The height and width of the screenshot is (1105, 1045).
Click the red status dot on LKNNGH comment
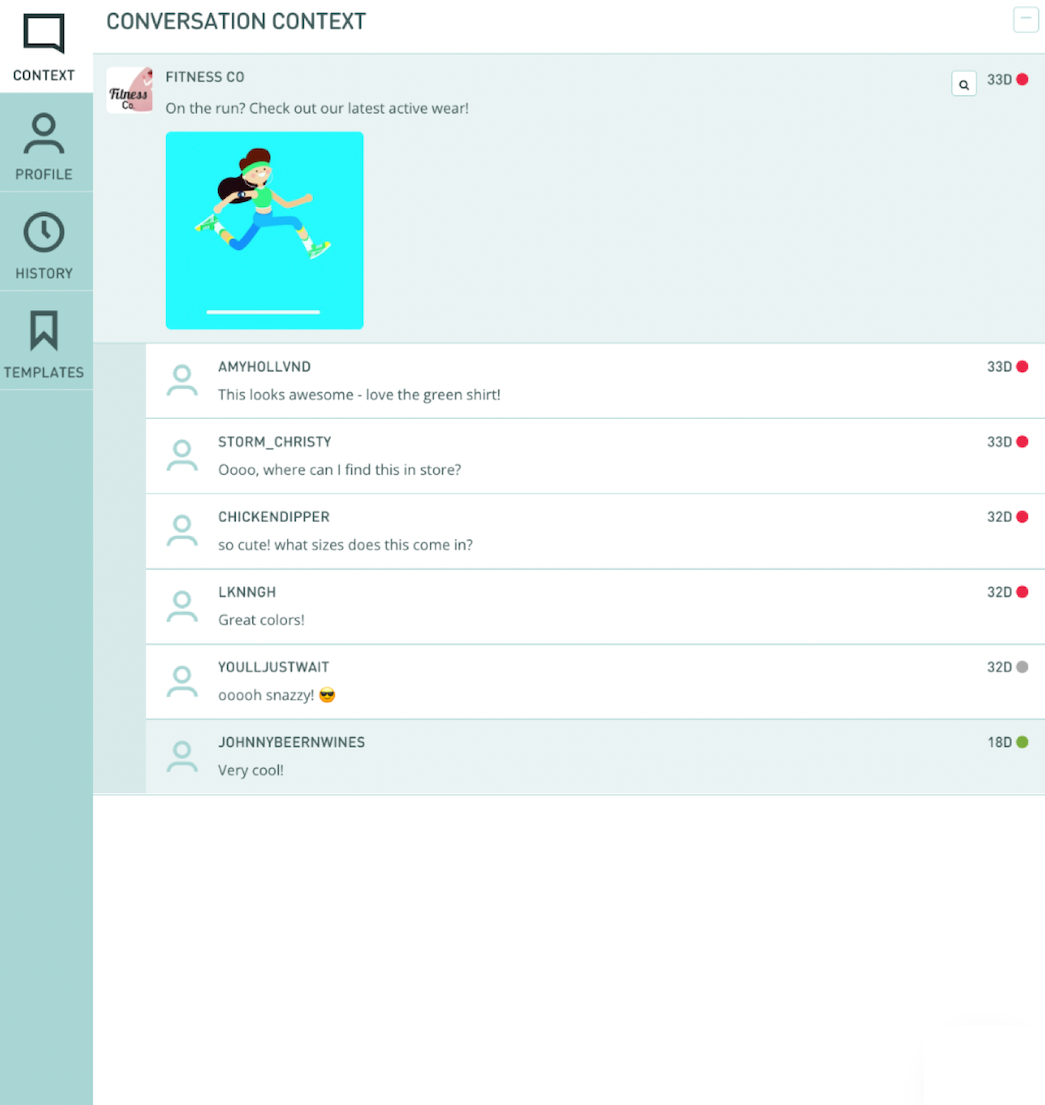coord(1022,592)
